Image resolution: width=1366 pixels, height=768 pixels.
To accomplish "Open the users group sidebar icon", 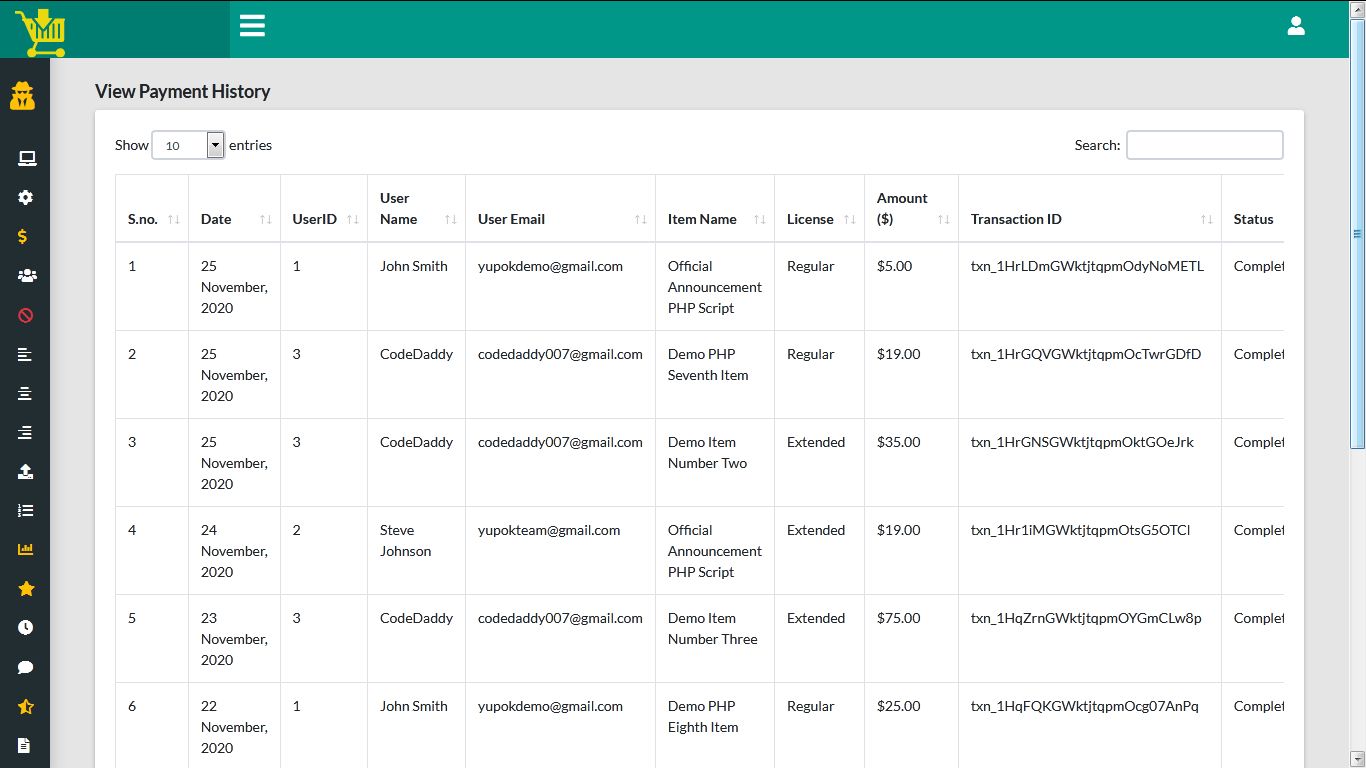I will coord(26,276).
